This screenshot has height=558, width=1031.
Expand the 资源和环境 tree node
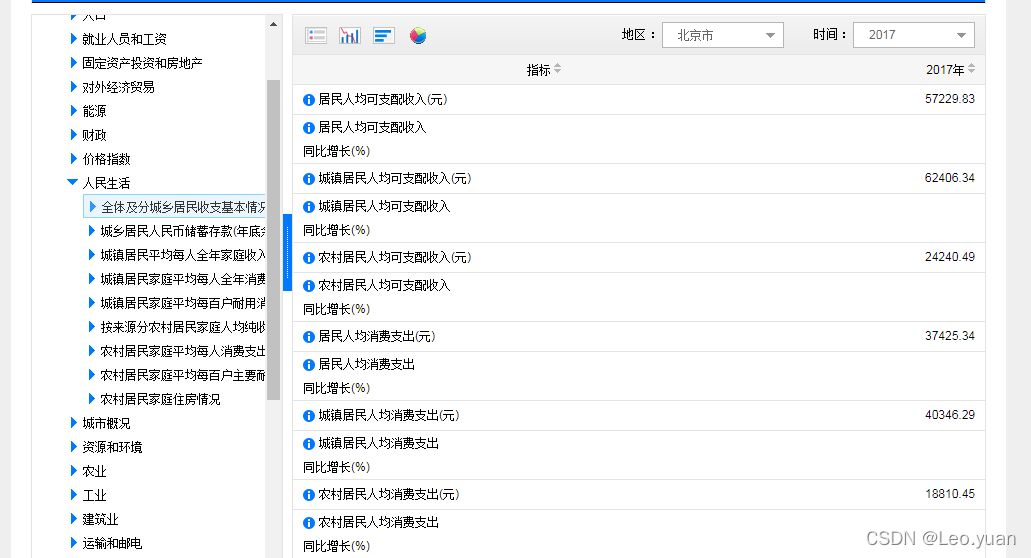point(74,447)
